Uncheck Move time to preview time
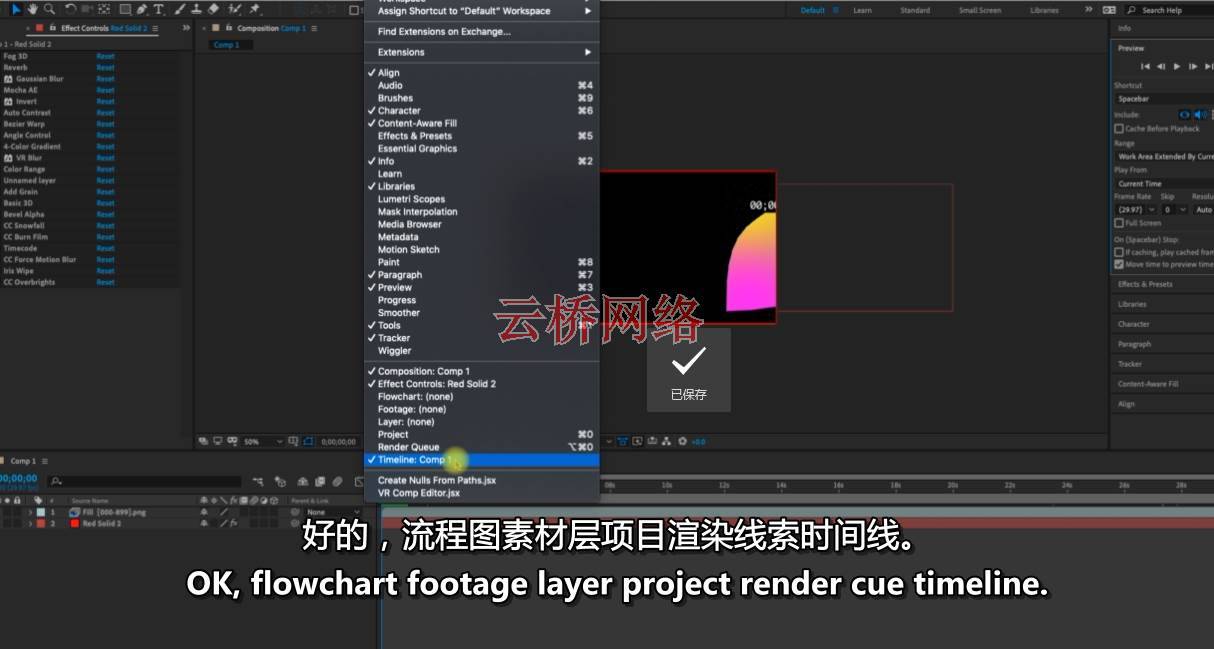This screenshot has height=649, width=1214. 1119,265
